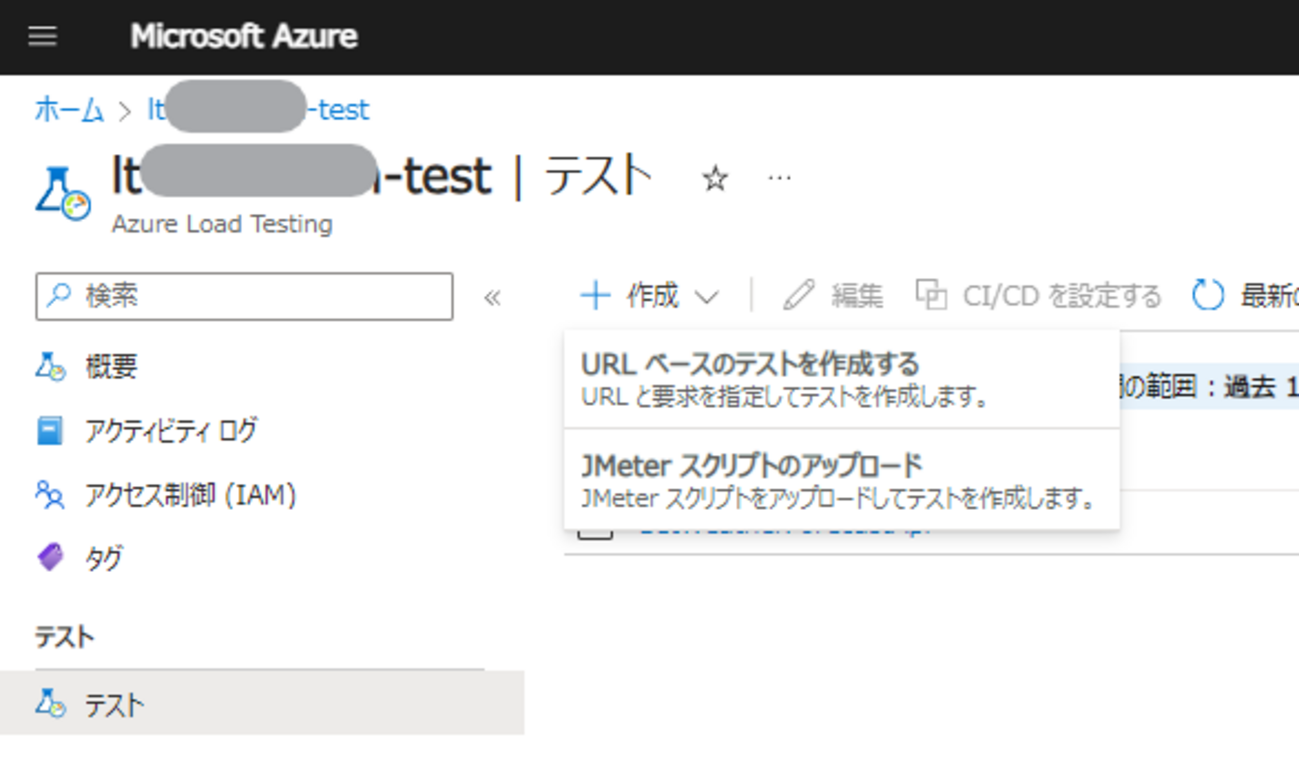
Task: Click the Azure Load Testing resource flask icon
Action: [x=62, y=192]
